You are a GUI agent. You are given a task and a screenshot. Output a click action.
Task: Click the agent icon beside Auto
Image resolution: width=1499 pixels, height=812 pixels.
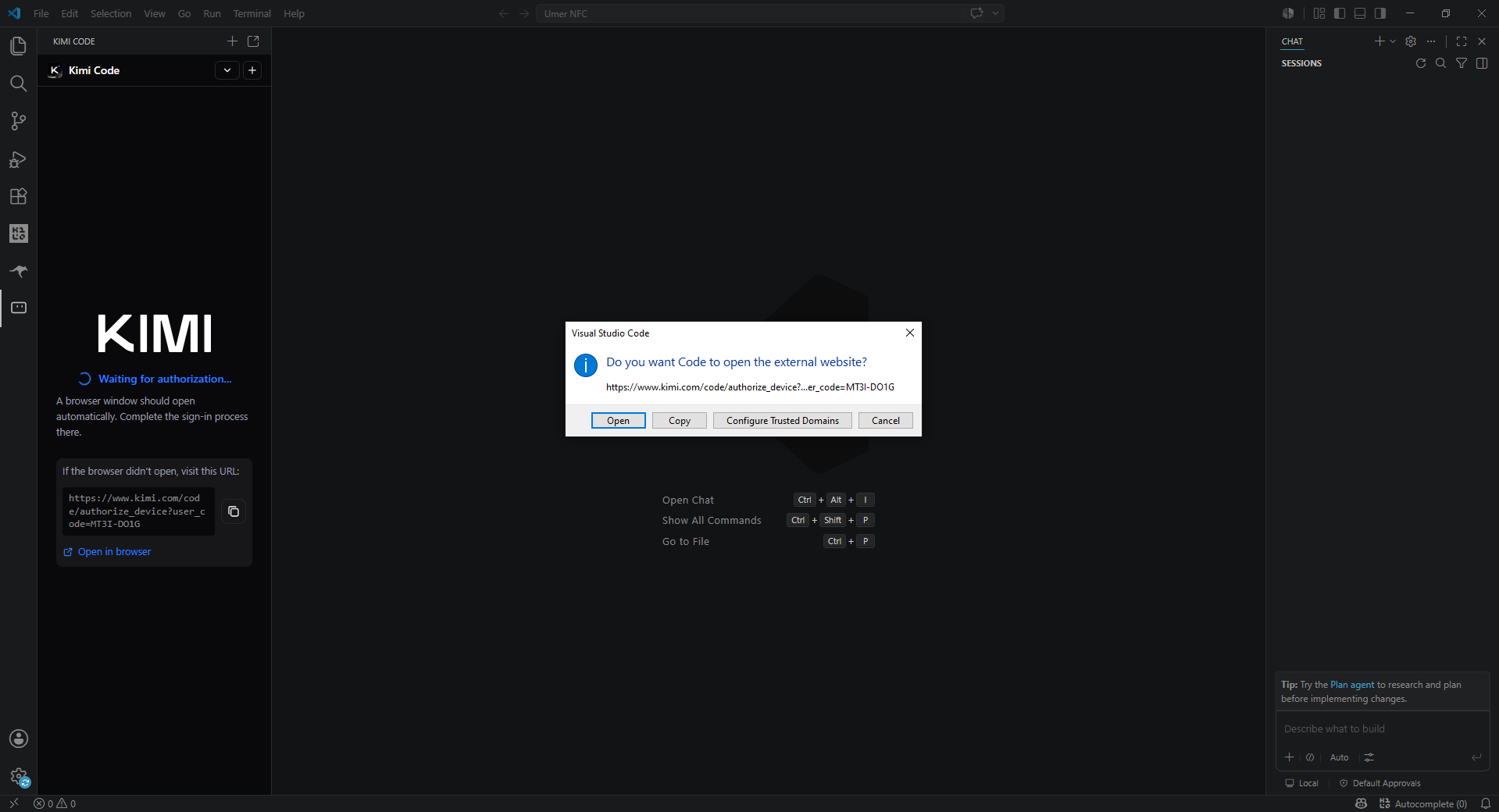(x=1310, y=757)
